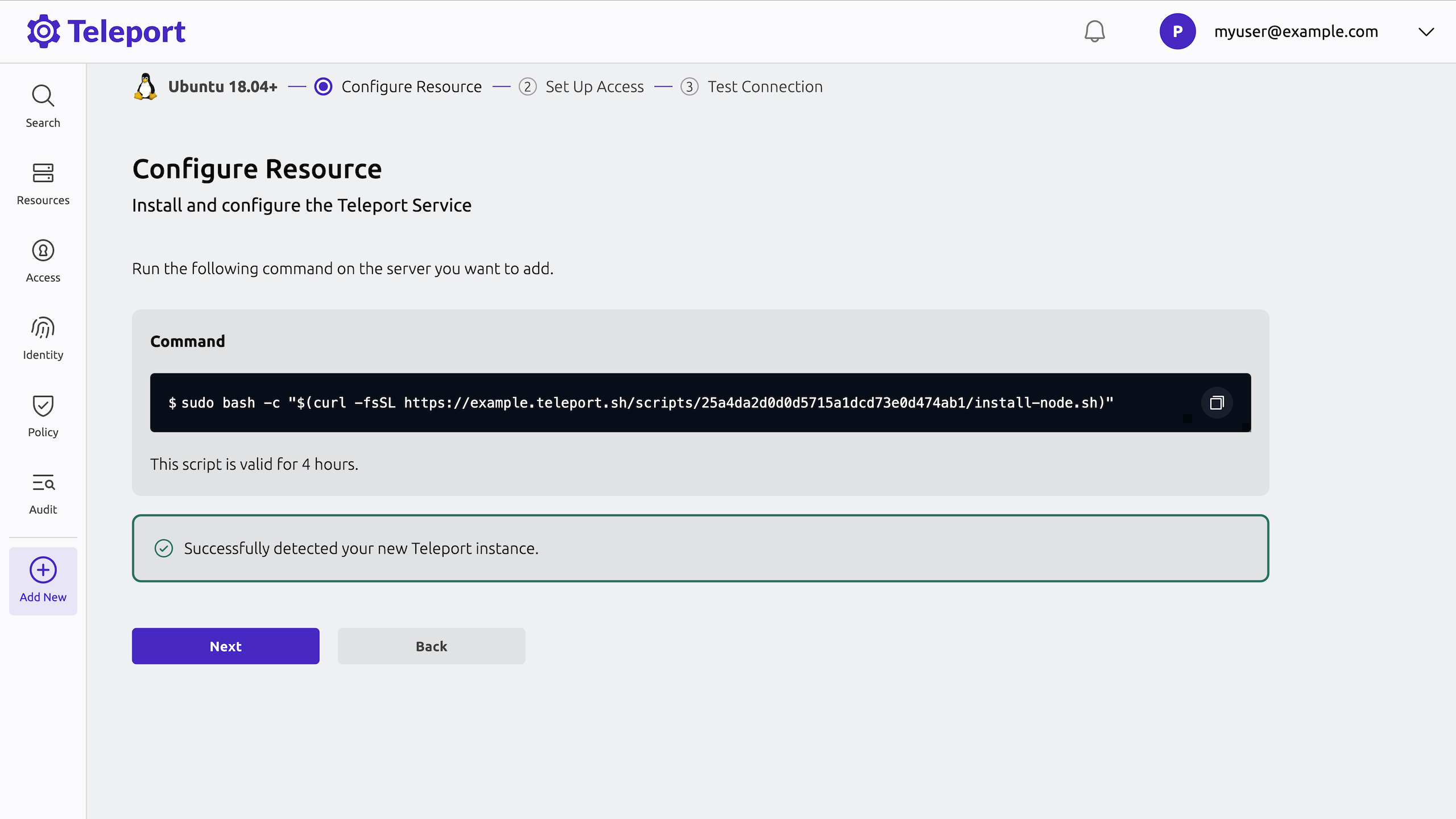Copy the install command to clipboard
1456x819 pixels.
1217,403
